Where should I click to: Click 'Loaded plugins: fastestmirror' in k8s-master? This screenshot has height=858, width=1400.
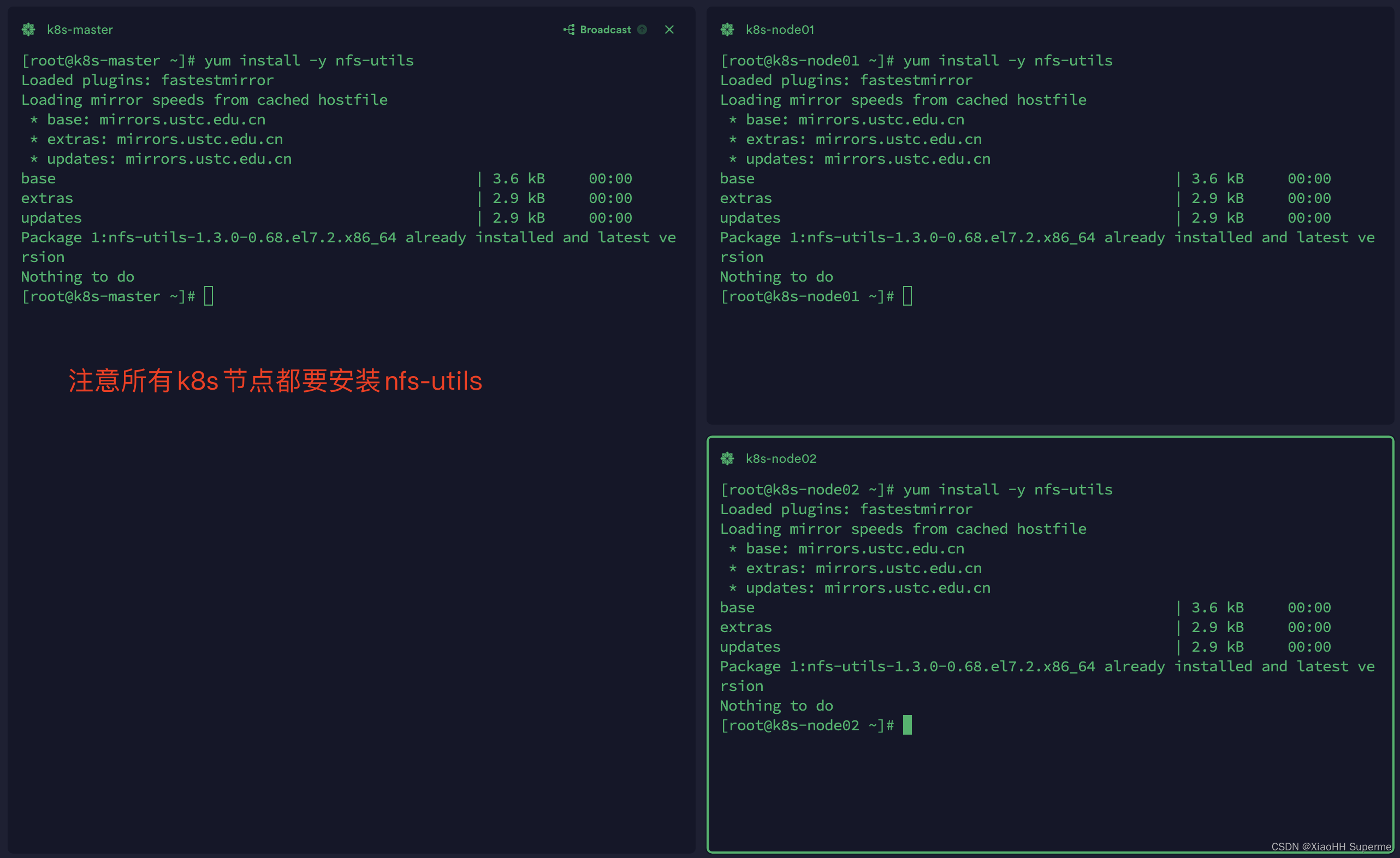point(148,80)
